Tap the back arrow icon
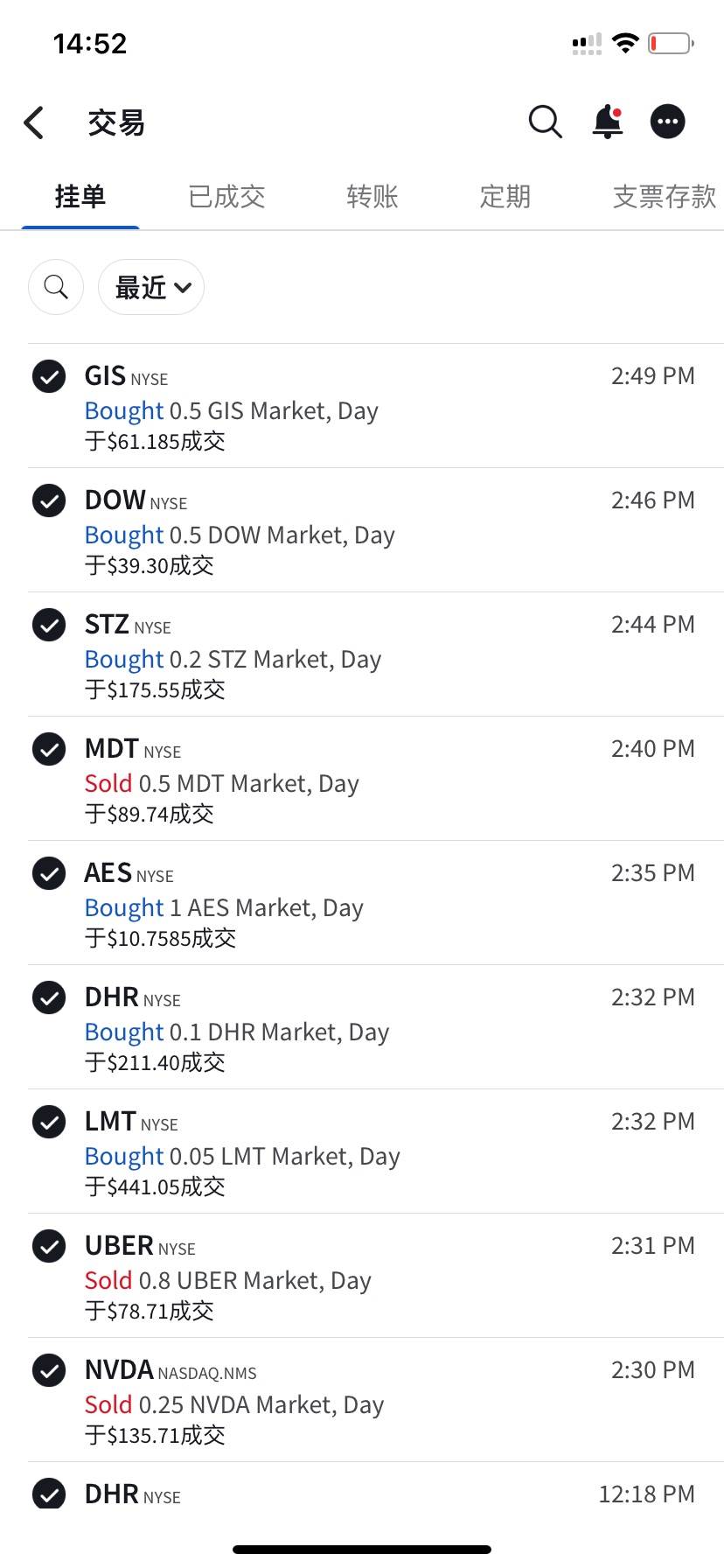This screenshot has width=724, height=1568. tap(34, 122)
